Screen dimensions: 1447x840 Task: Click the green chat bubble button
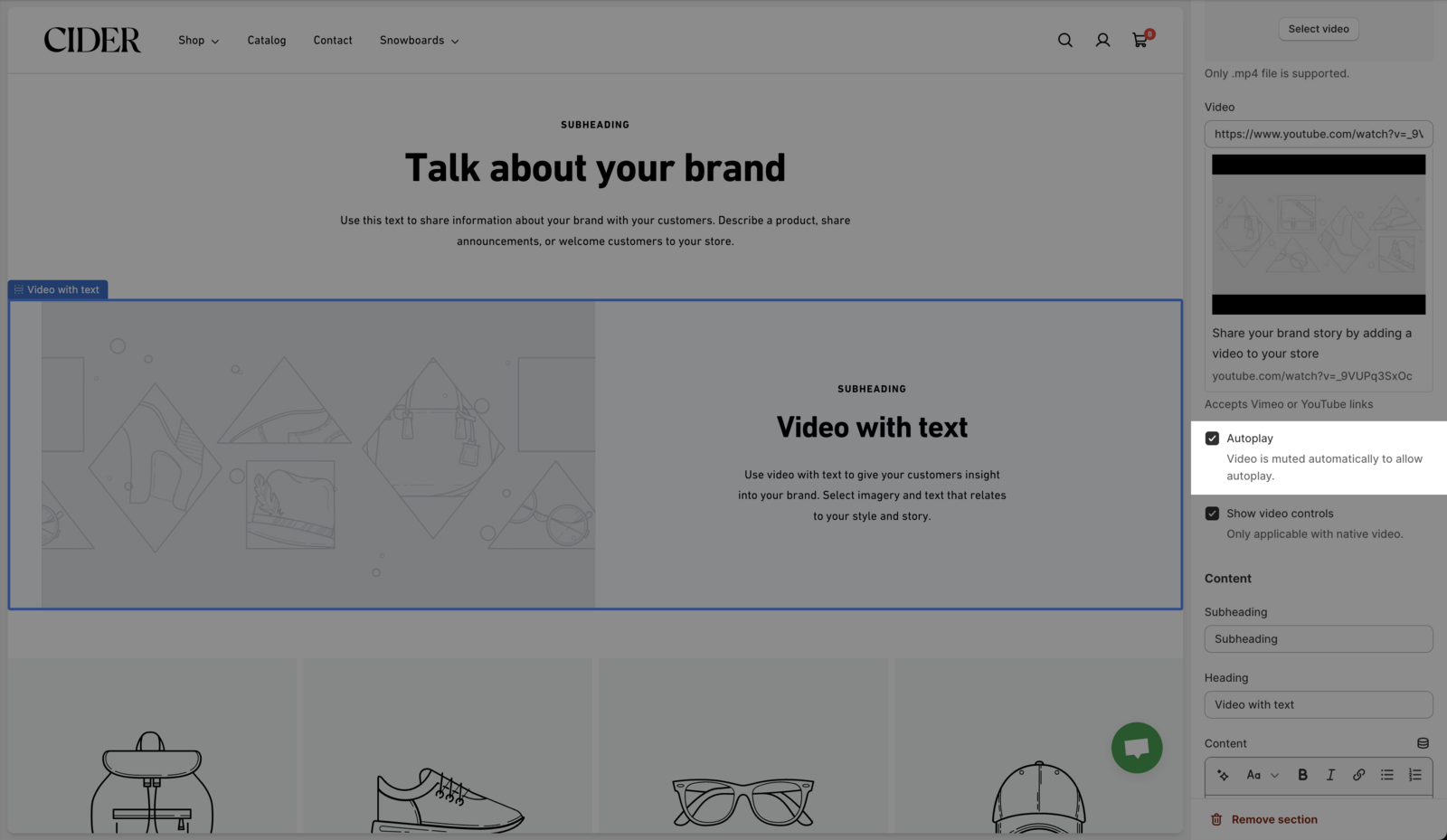pyautogui.click(x=1136, y=748)
